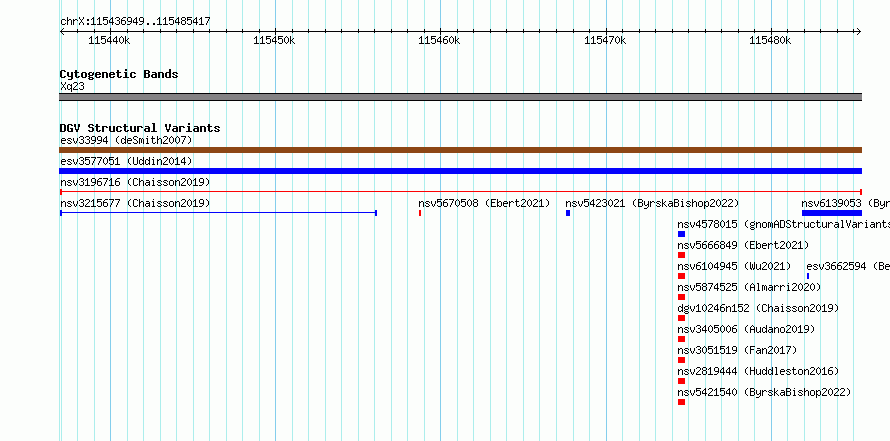The width and height of the screenshot is (890, 441).
Task: Open nsv3196716 (Chaisson2019) variant label
Action: point(135,182)
